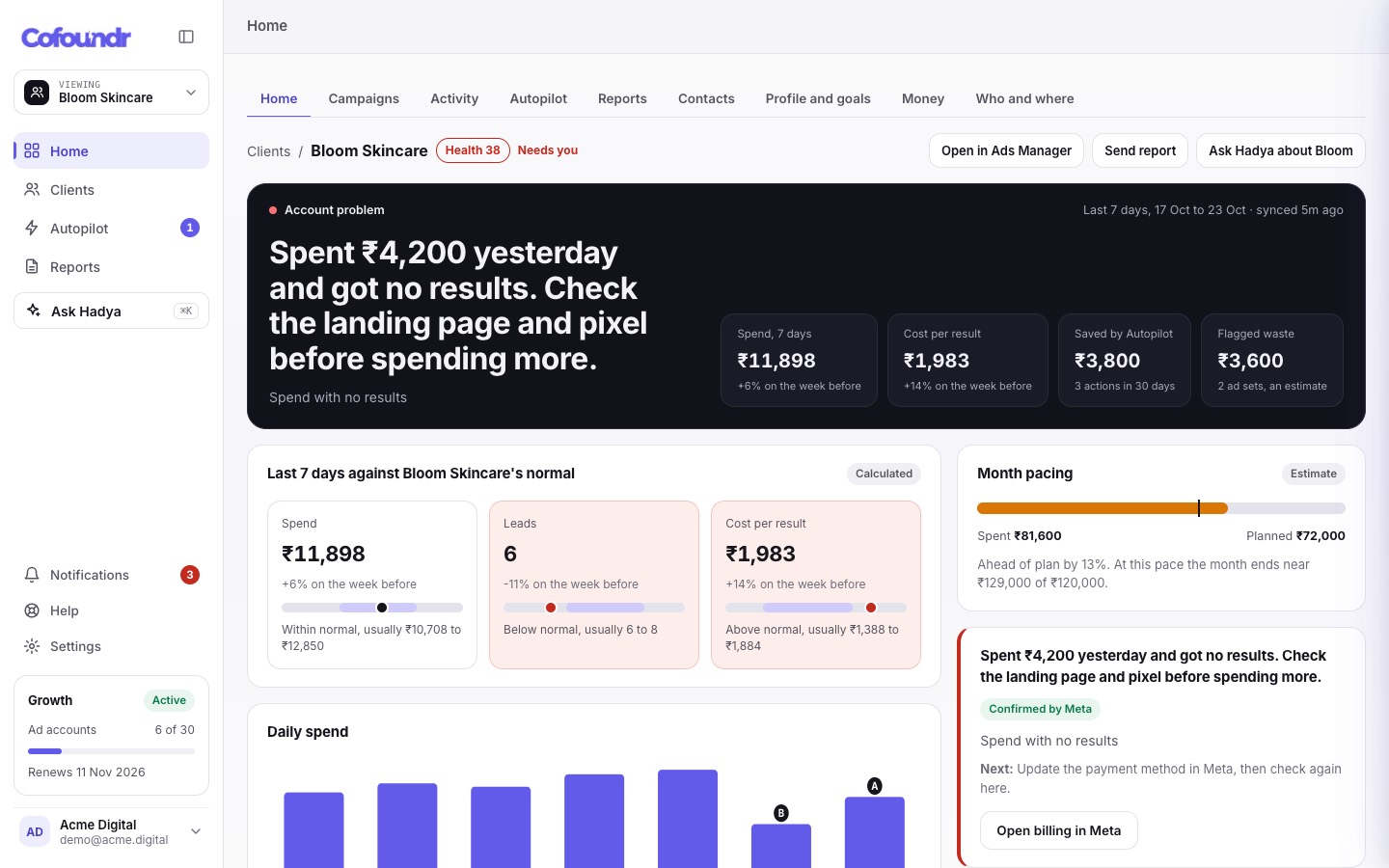Click the Help lifebuoy icon
Image resolution: width=1389 pixels, height=868 pixels.
point(32,610)
